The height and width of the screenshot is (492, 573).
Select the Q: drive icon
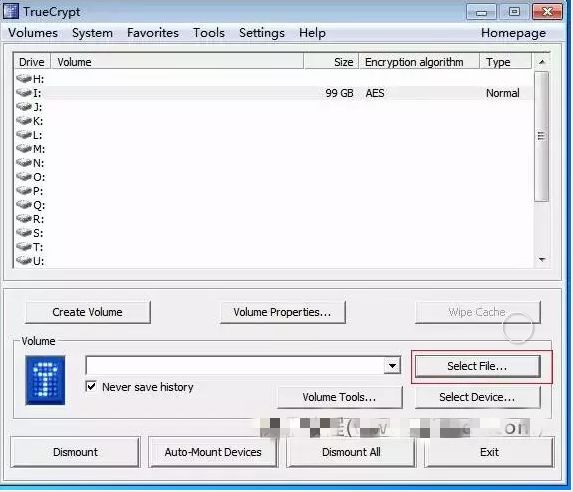point(24,205)
